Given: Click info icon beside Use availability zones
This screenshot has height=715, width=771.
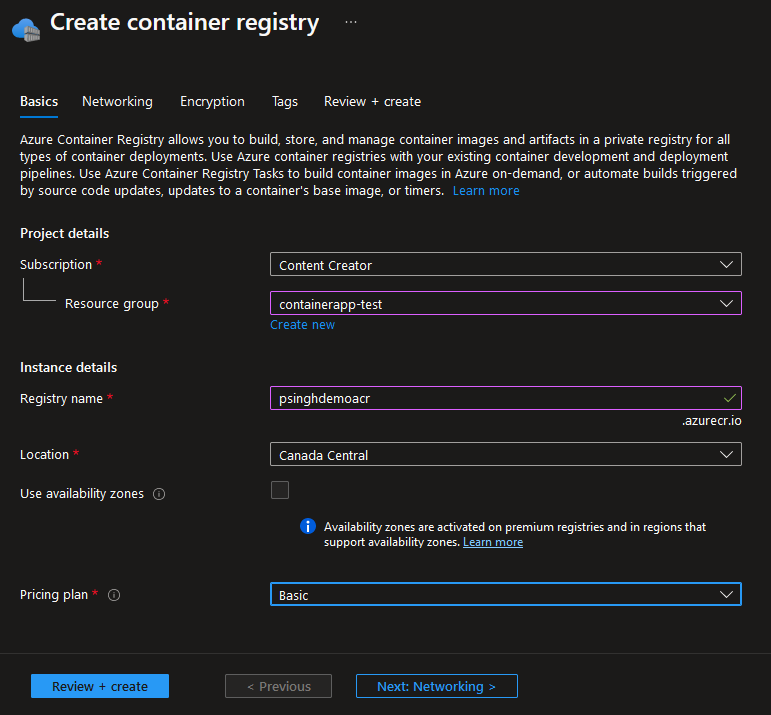Looking at the screenshot, I should tap(159, 494).
